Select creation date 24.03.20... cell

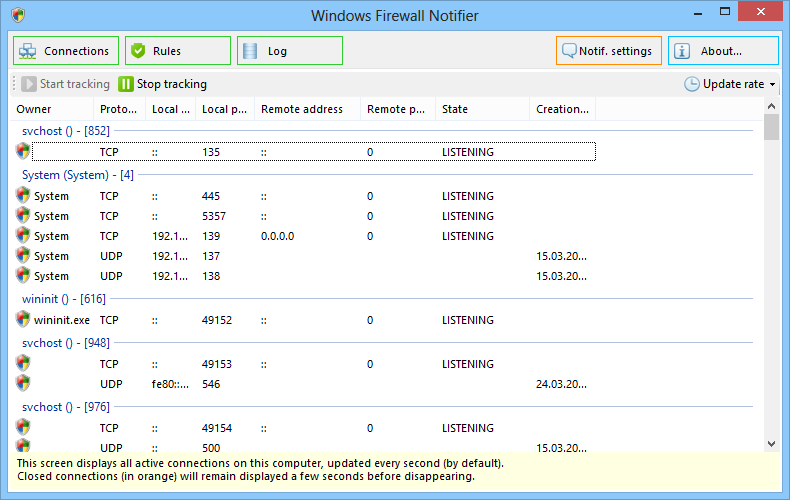click(x=561, y=384)
